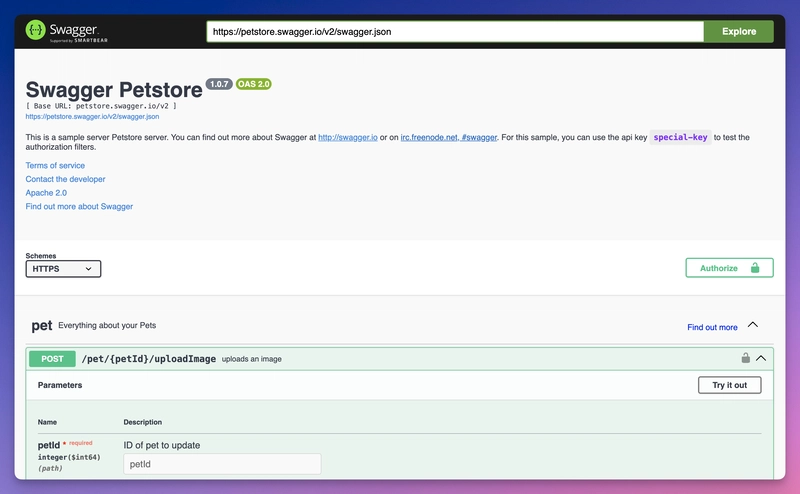800x494 pixels.
Task: Click the Name column header
Action: pyautogui.click(x=47, y=422)
